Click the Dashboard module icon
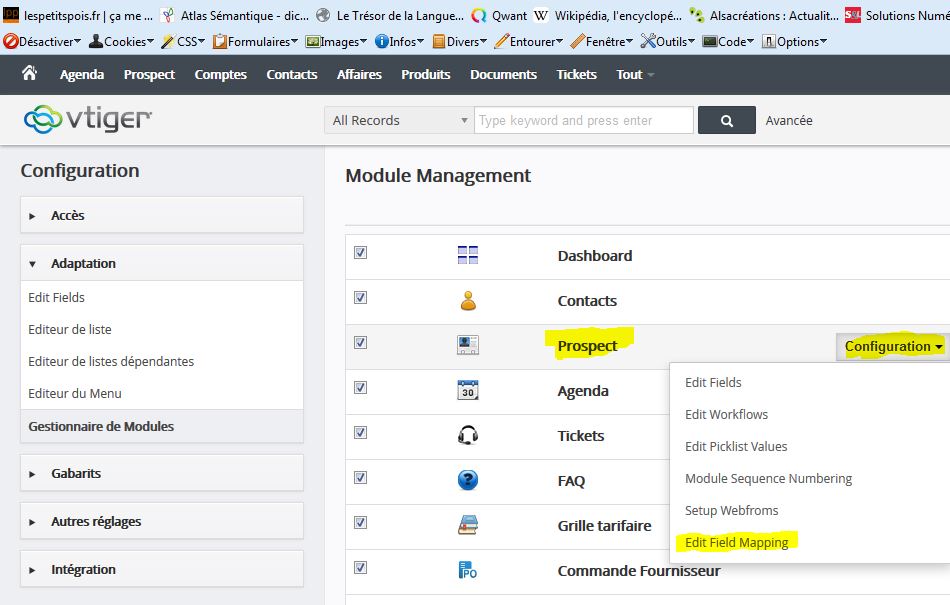Screen dimensions: 950x605 (x=467, y=255)
